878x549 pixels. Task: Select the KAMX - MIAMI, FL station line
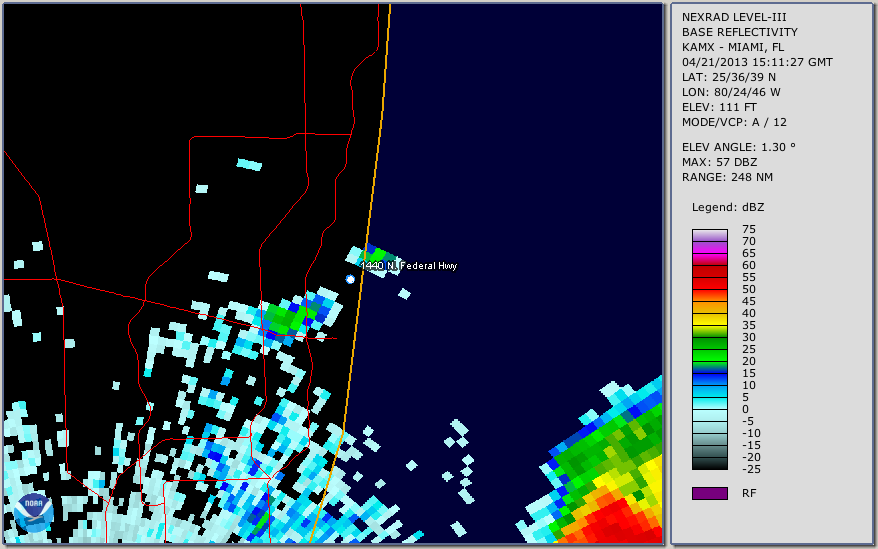click(732, 47)
